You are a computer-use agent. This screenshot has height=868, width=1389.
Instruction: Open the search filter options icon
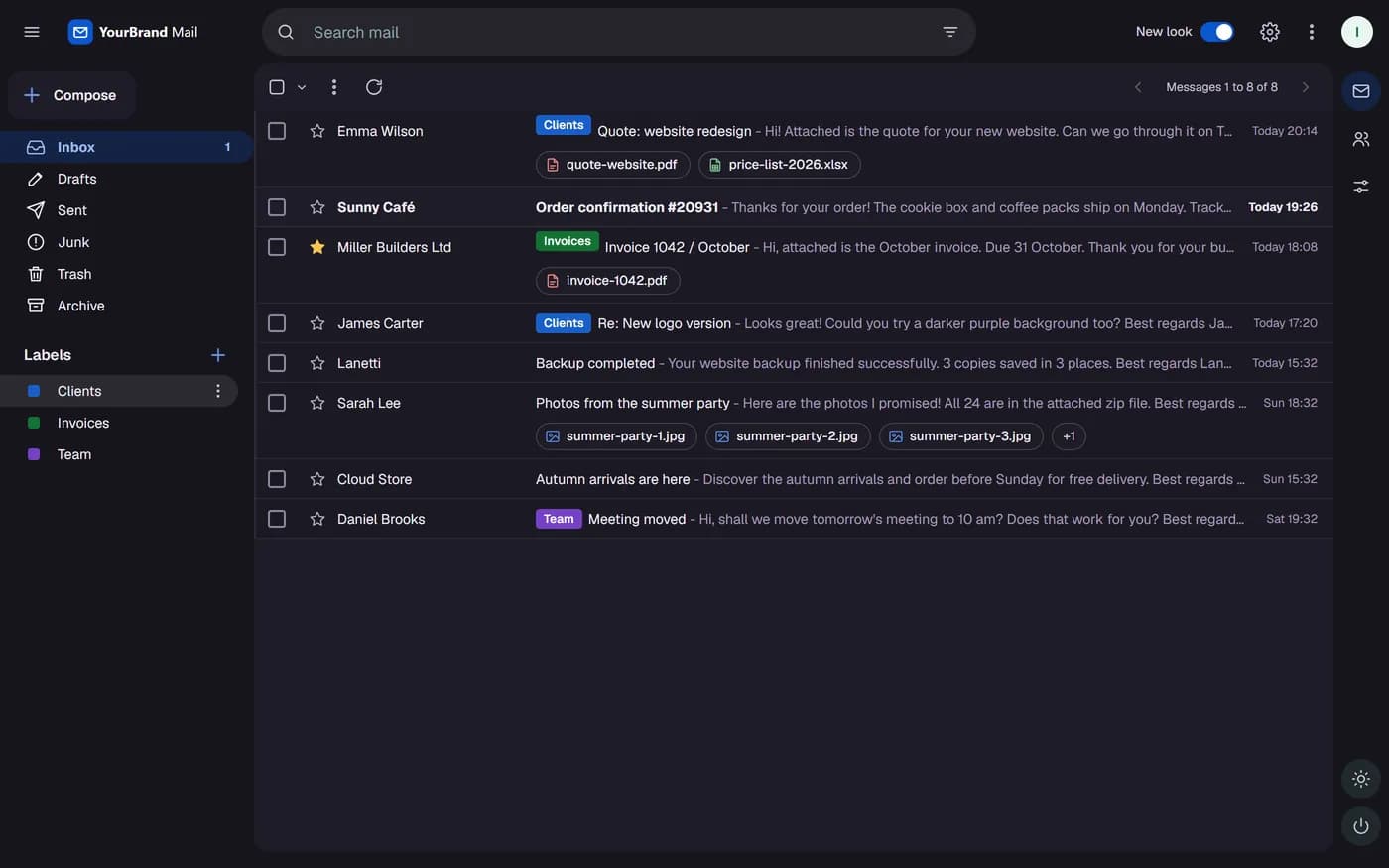click(949, 32)
